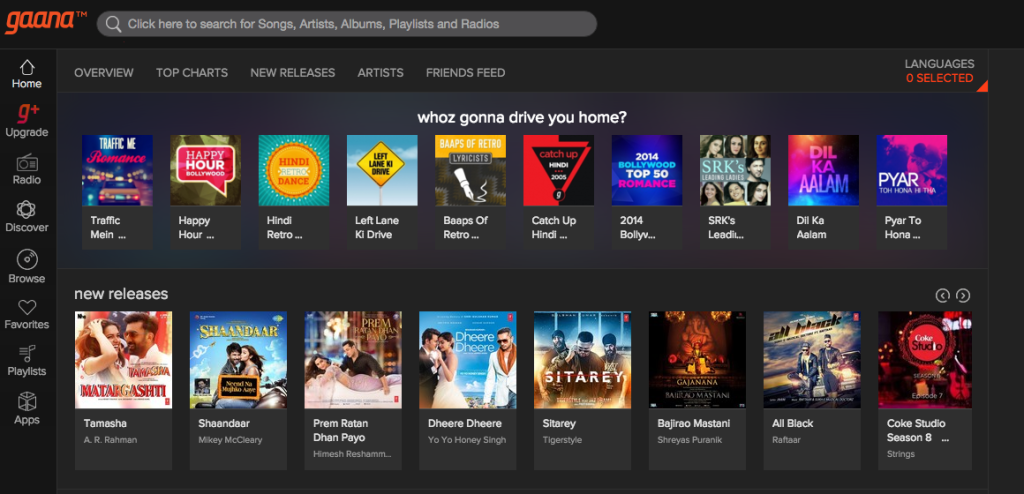Switch to the Top Charts tab
The width and height of the screenshot is (1024, 494).
192,73
